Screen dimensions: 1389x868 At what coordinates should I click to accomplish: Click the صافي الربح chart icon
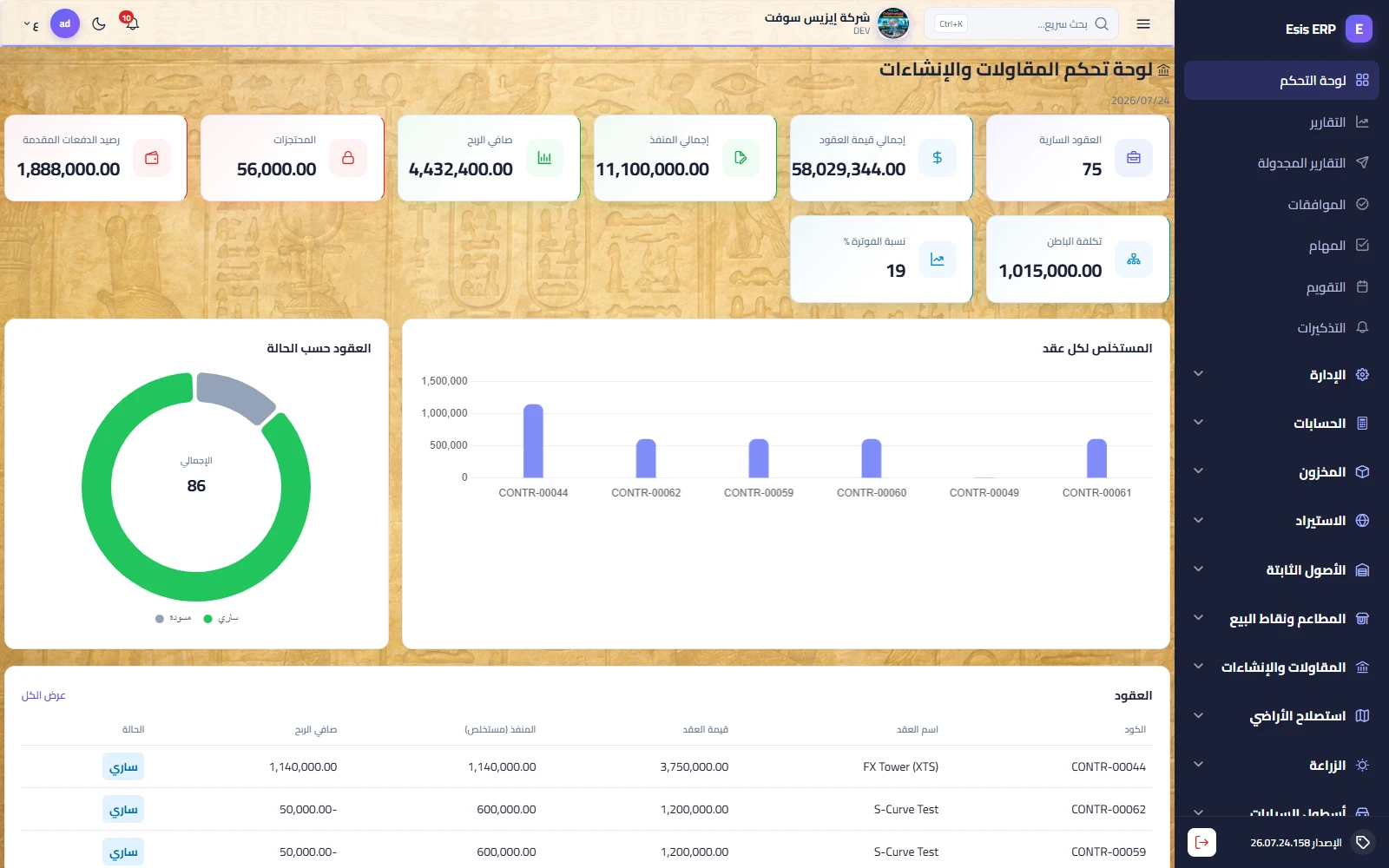[x=544, y=158]
